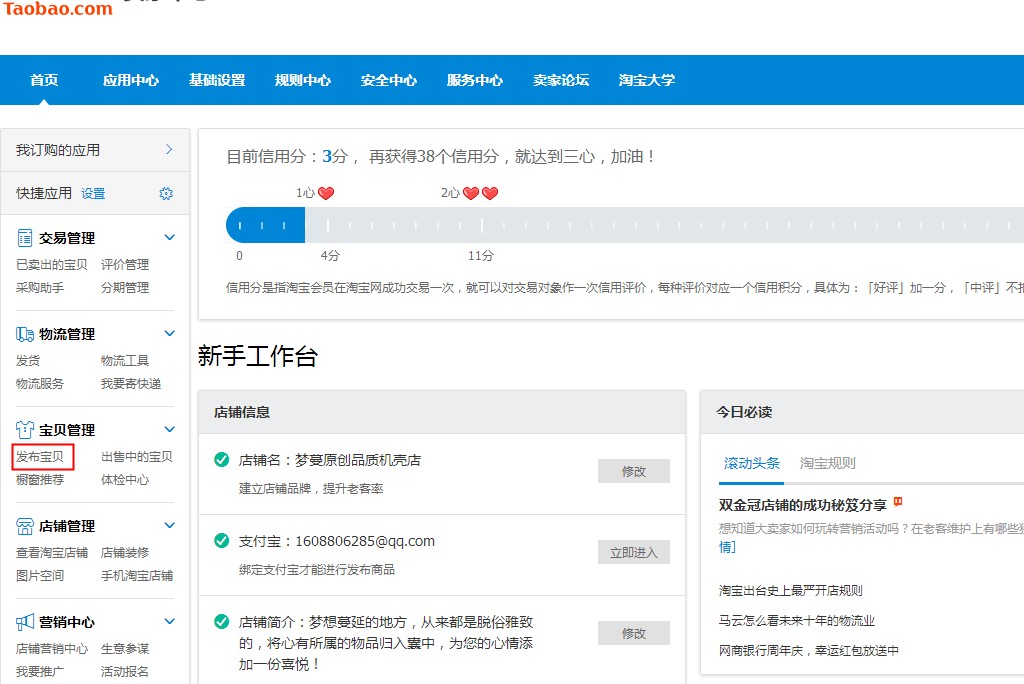
Task: Open 物流服务 link
Action: [x=40, y=383]
